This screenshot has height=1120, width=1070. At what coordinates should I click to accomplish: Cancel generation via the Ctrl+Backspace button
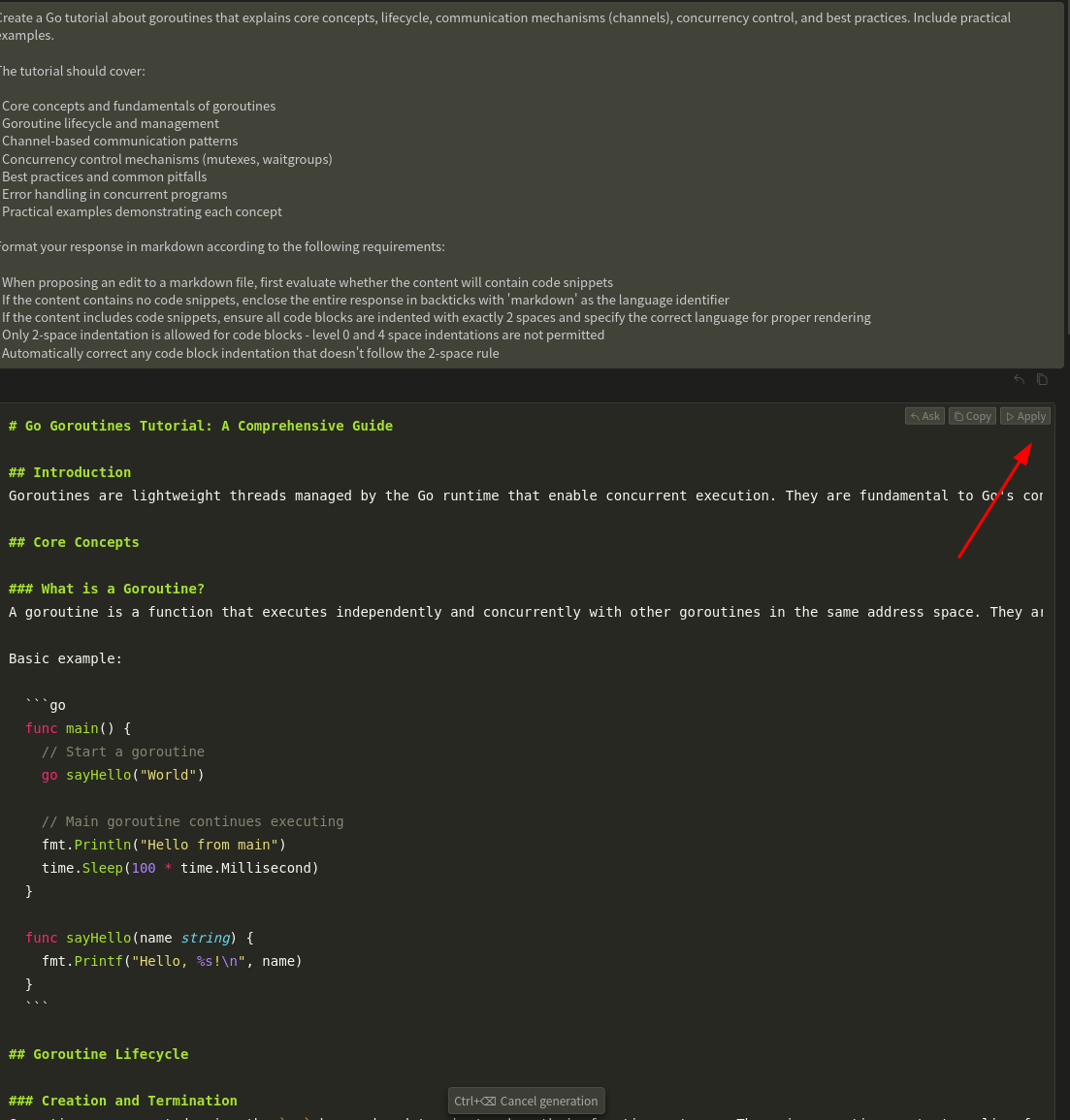pos(526,1101)
